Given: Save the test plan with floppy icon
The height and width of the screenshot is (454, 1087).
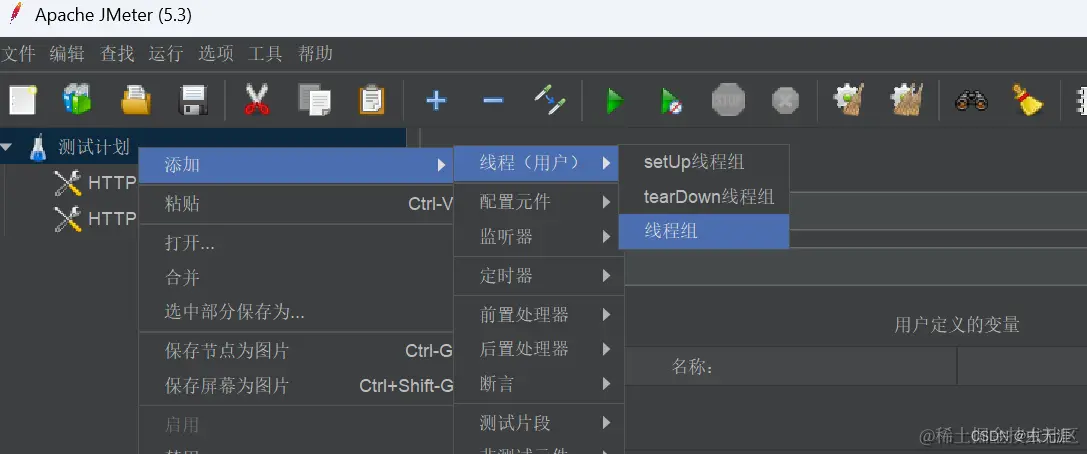Looking at the screenshot, I should (194, 101).
